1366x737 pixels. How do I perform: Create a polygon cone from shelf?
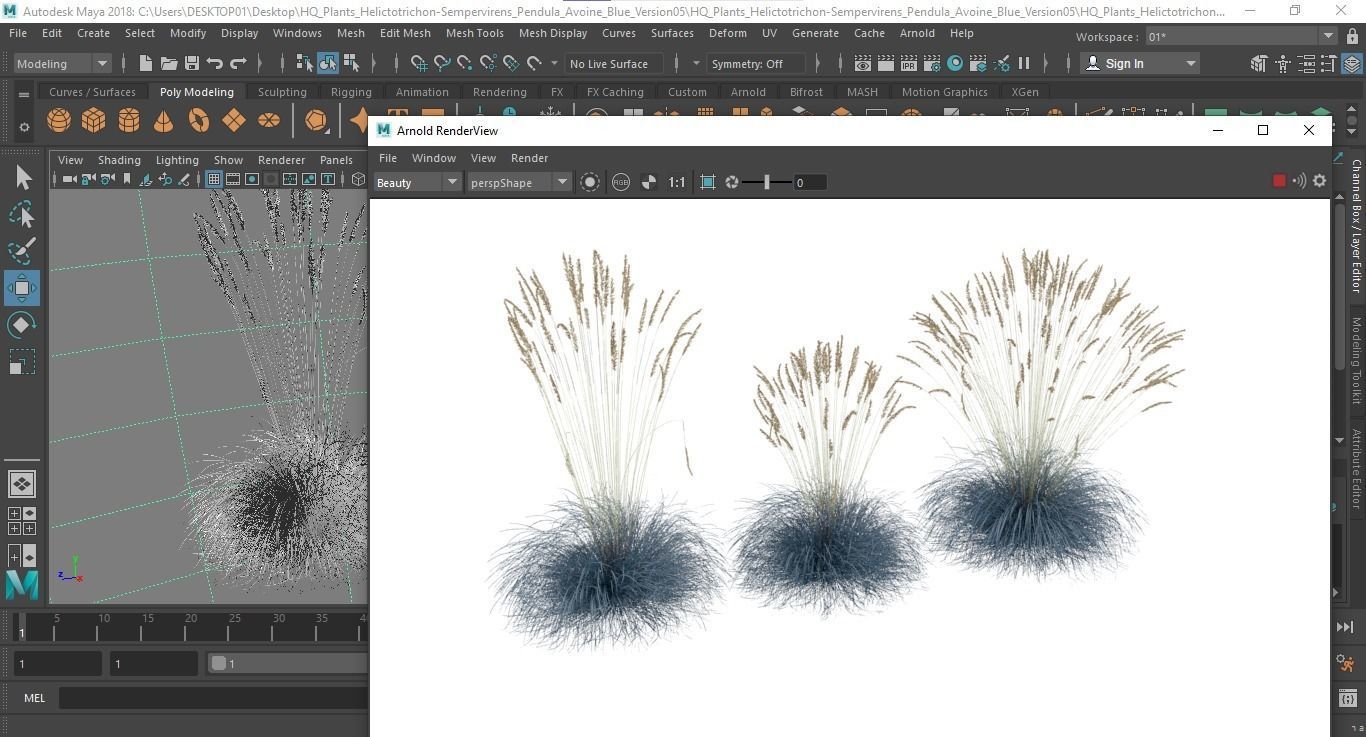tap(163, 121)
